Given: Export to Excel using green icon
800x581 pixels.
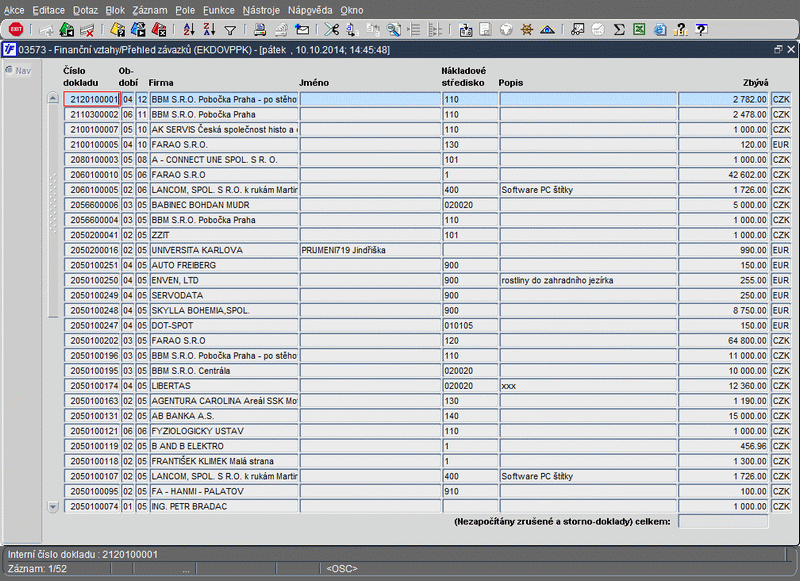Looking at the screenshot, I should 639,30.
